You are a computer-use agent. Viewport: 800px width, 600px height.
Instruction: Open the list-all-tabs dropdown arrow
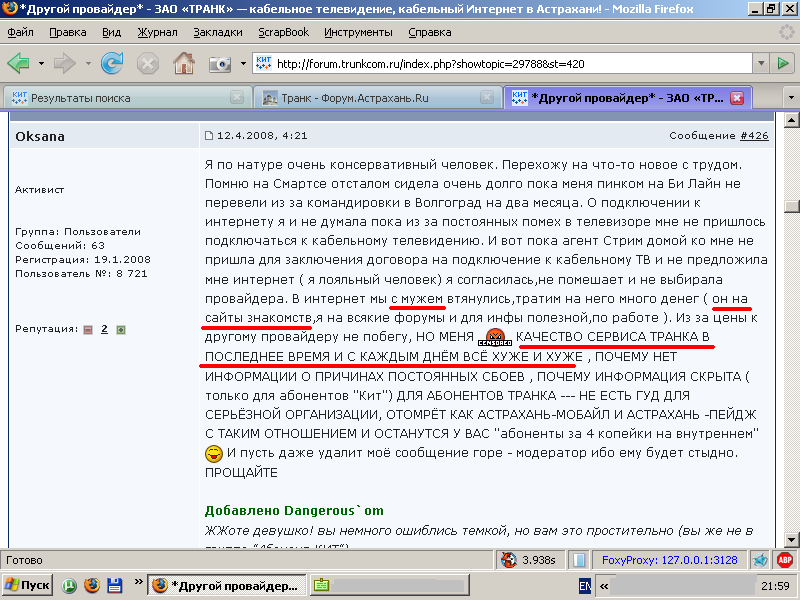(791, 97)
